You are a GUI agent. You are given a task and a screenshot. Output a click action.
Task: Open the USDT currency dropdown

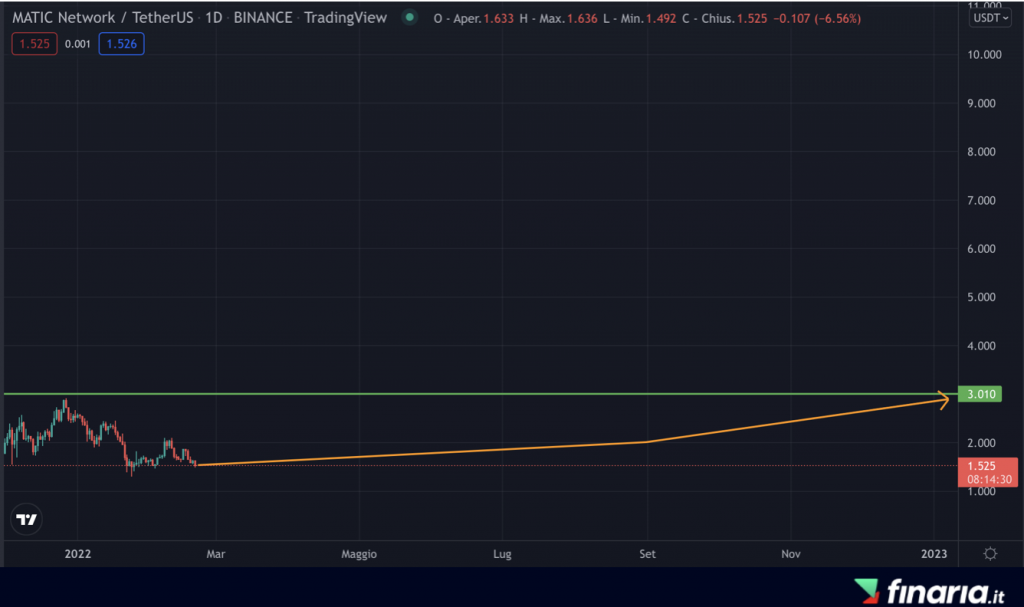pyautogui.click(x=990, y=18)
